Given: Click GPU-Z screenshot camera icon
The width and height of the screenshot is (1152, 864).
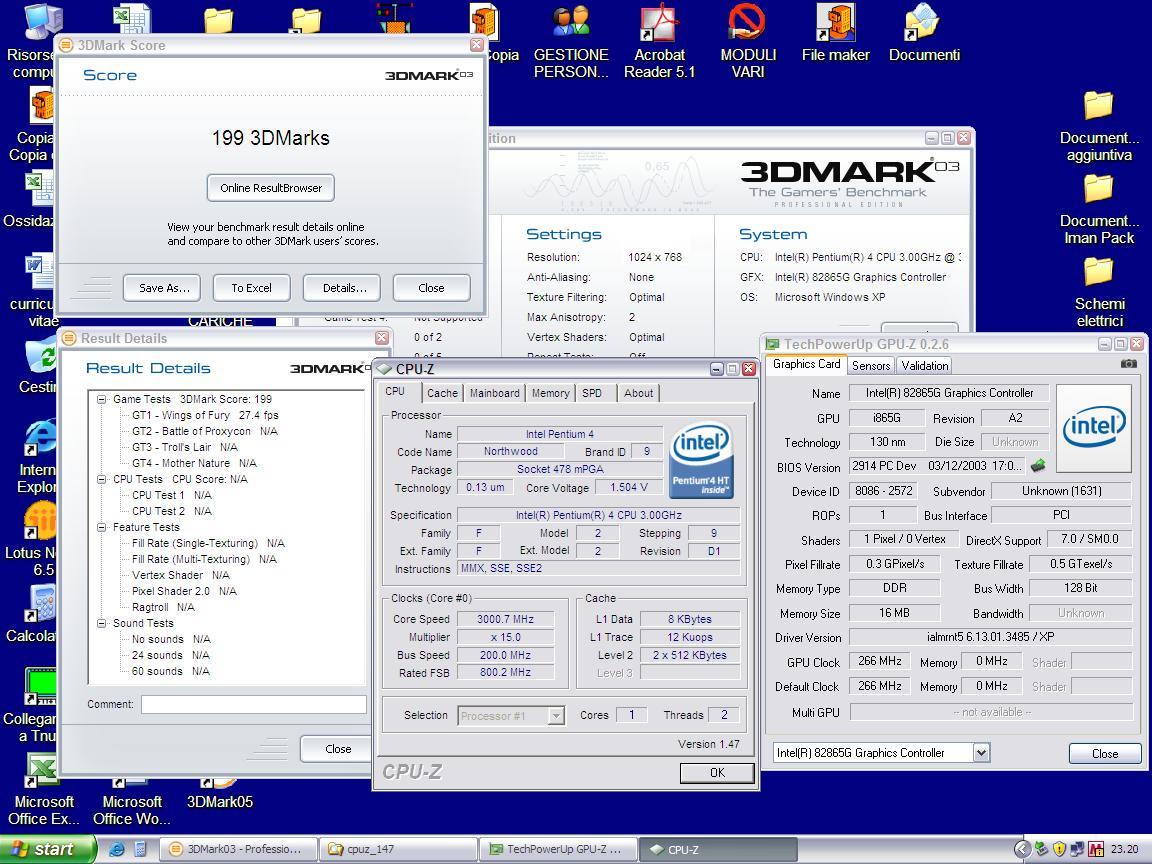Looking at the screenshot, I should click(1128, 364).
